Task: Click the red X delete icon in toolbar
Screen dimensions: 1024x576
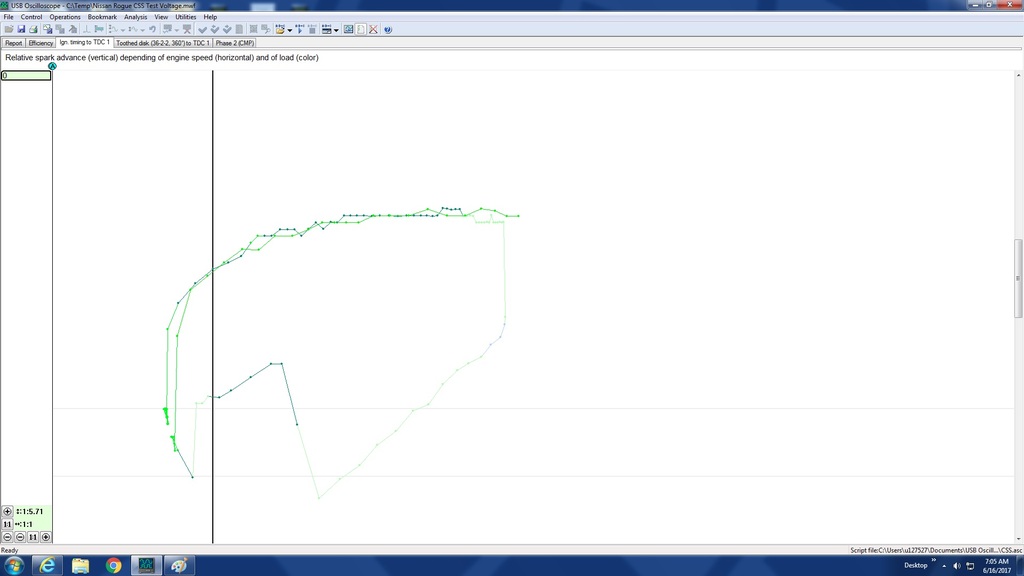Action: [x=374, y=29]
